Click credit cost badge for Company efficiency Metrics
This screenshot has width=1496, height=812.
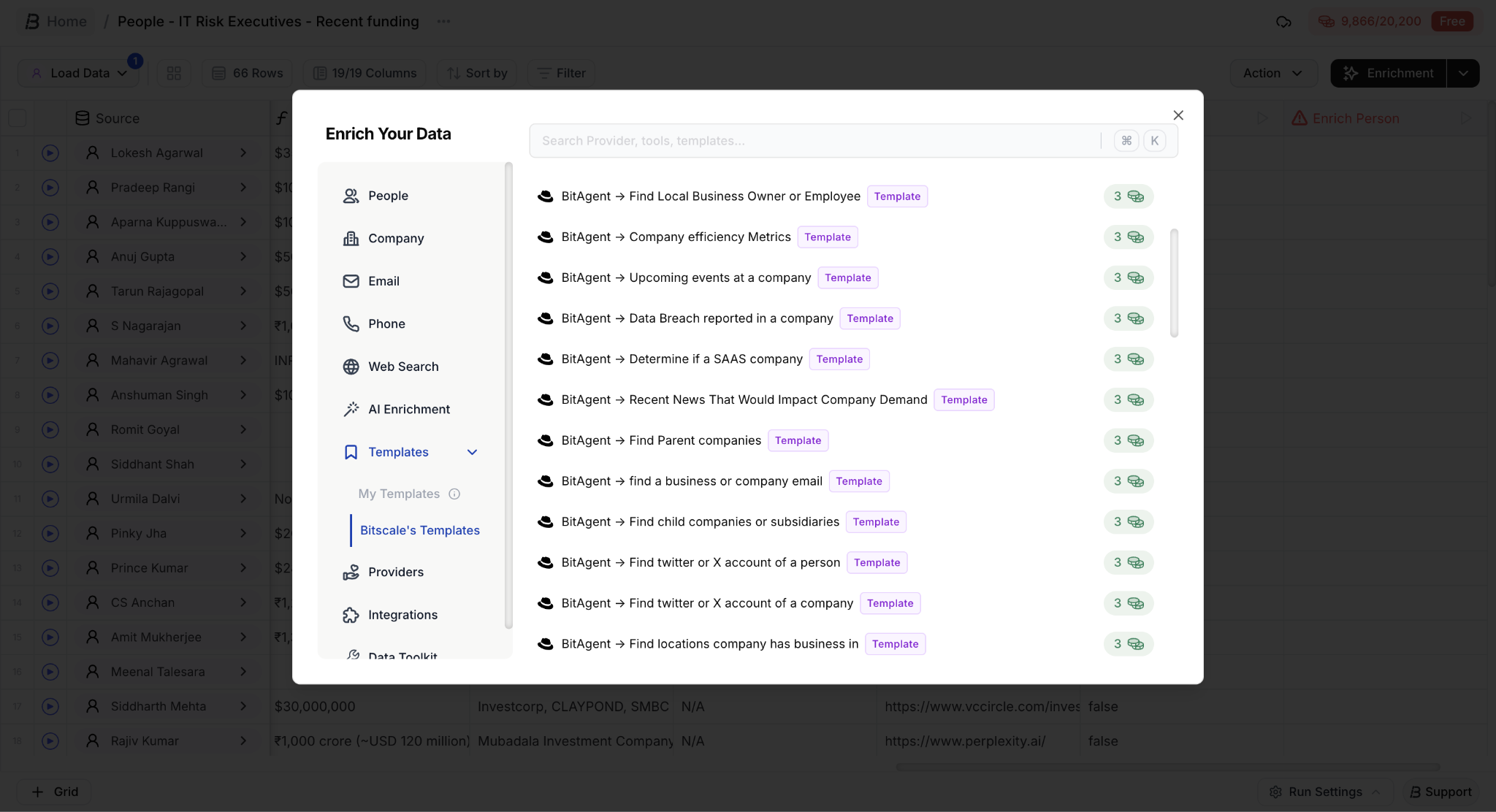[1129, 237]
